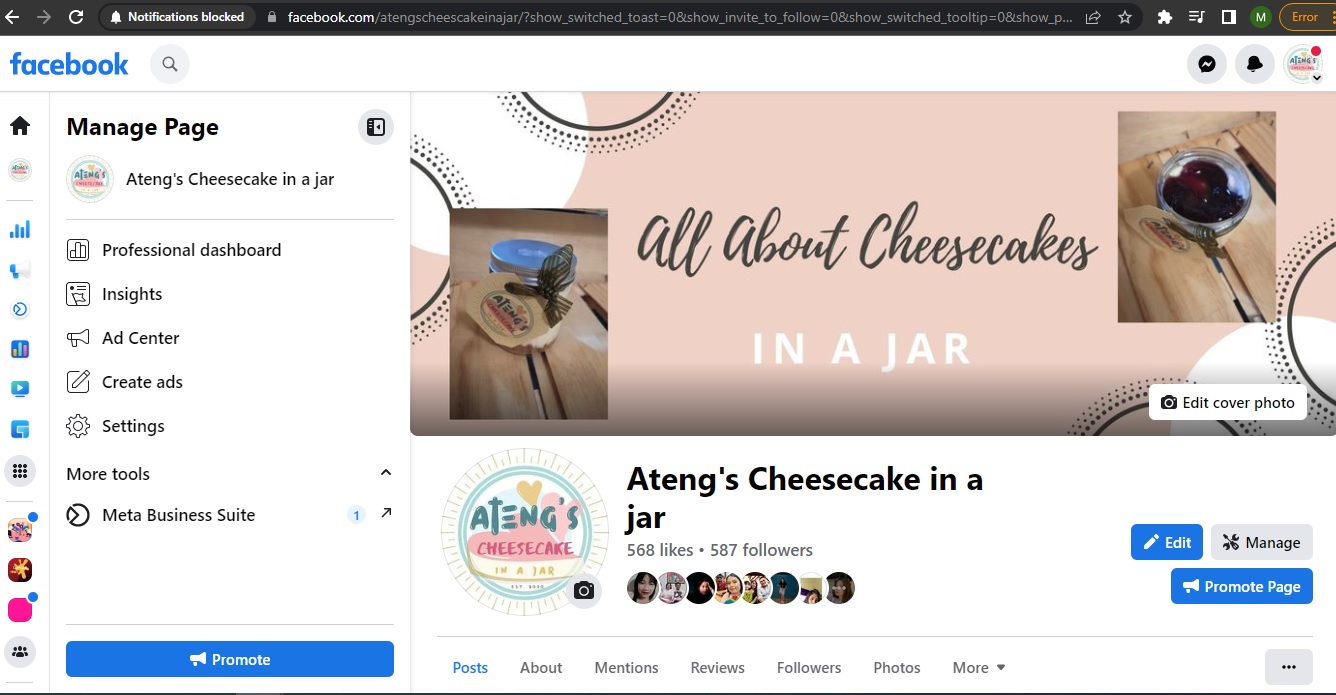Select Create ads
Screen dimensions: 1336x695
pyautogui.click(x=230, y=382)
